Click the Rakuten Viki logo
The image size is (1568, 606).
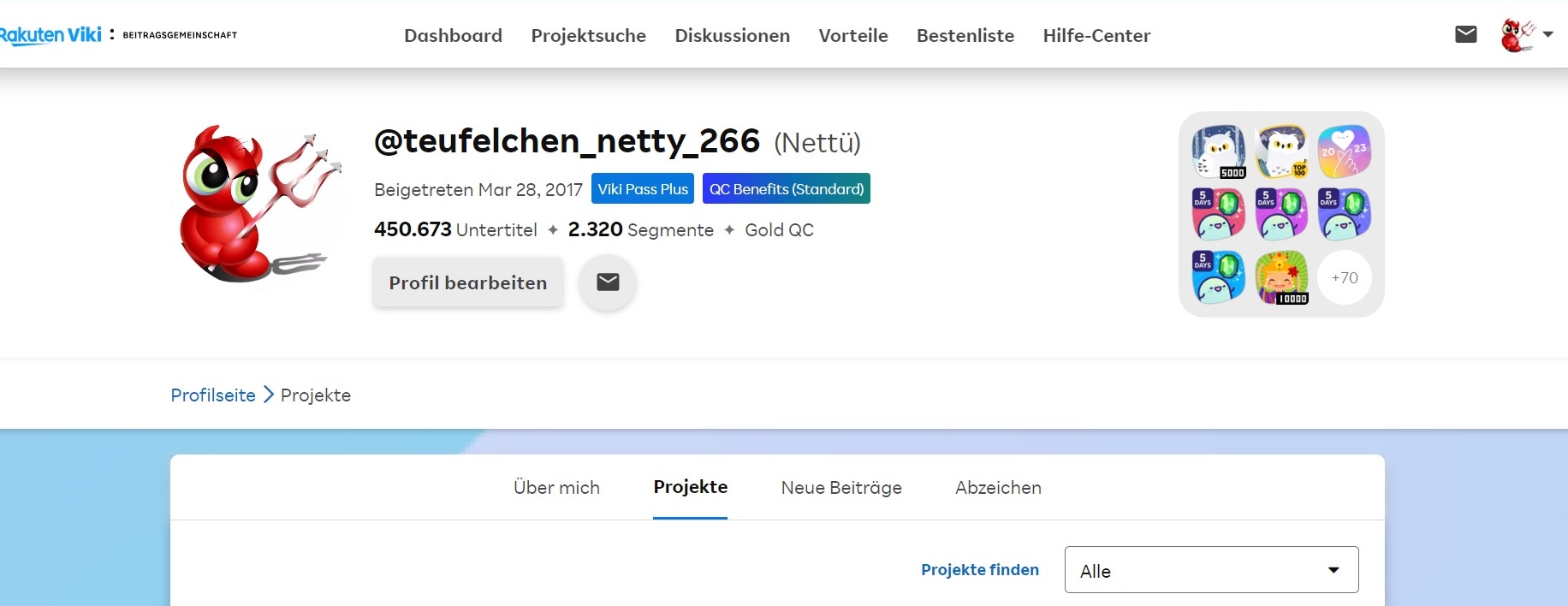click(50, 35)
